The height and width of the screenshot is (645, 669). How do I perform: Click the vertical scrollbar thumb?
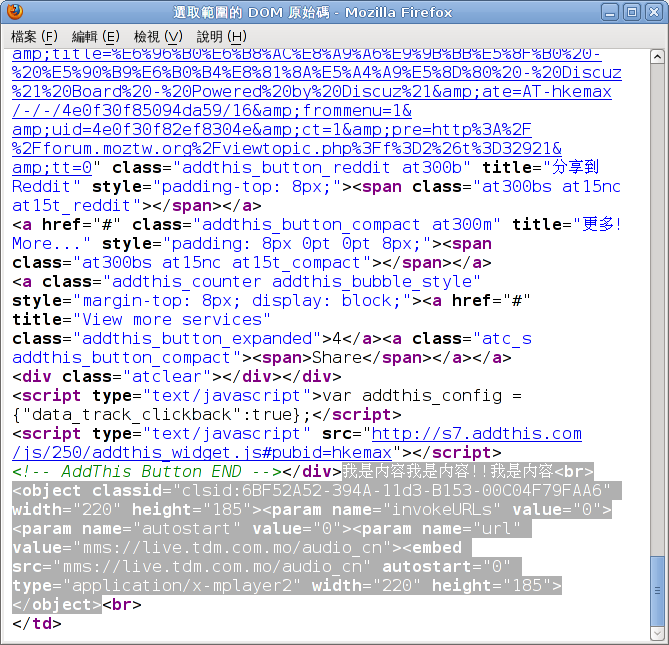[x=656, y=588]
